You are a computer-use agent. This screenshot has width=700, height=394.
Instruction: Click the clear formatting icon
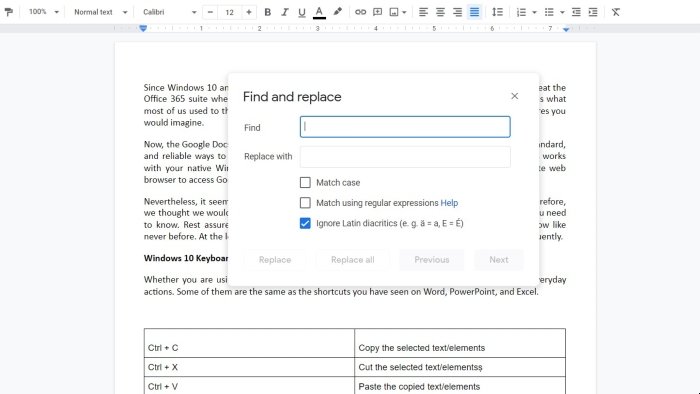pos(616,12)
